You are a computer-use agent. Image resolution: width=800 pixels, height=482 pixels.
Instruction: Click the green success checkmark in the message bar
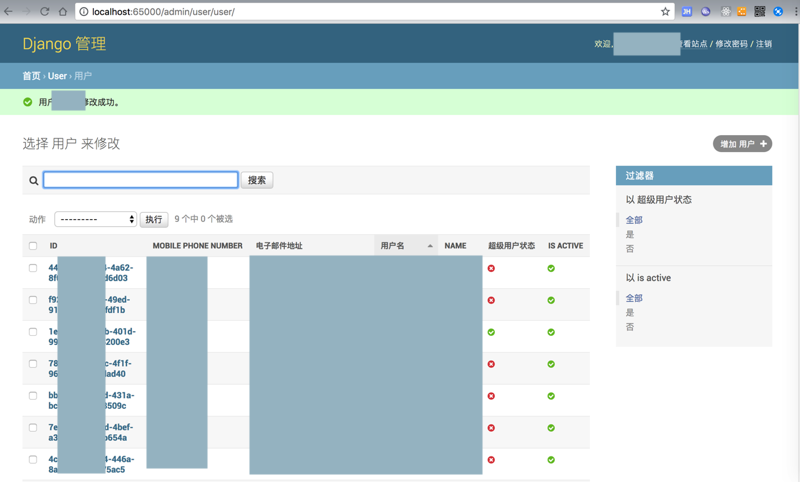[28, 102]
